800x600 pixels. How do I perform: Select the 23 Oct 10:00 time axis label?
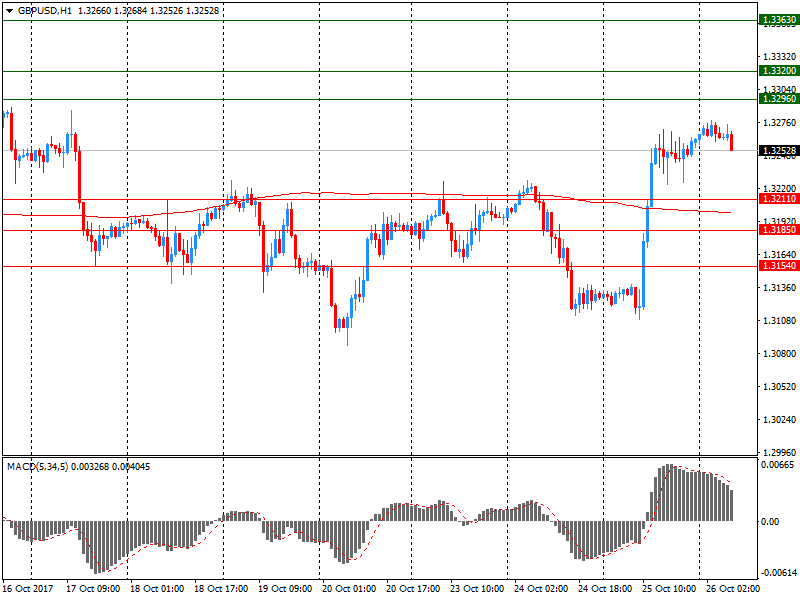click(478, 589)
